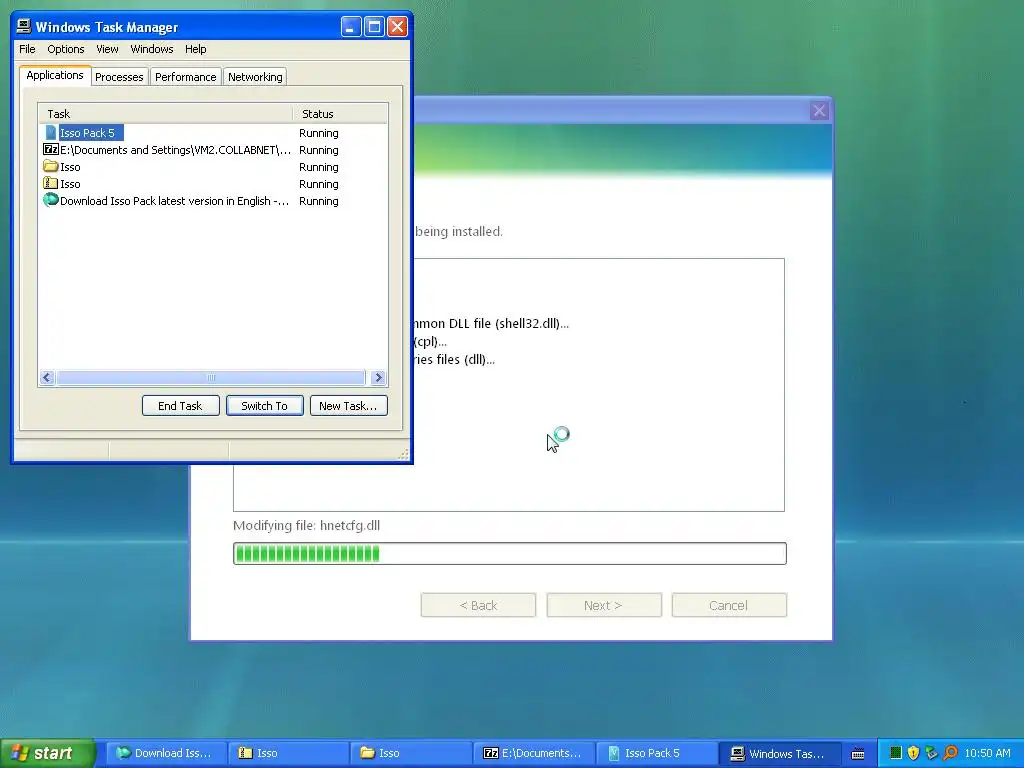
Task: Click the installer green progress bar
Action: [x=509, y=554]
